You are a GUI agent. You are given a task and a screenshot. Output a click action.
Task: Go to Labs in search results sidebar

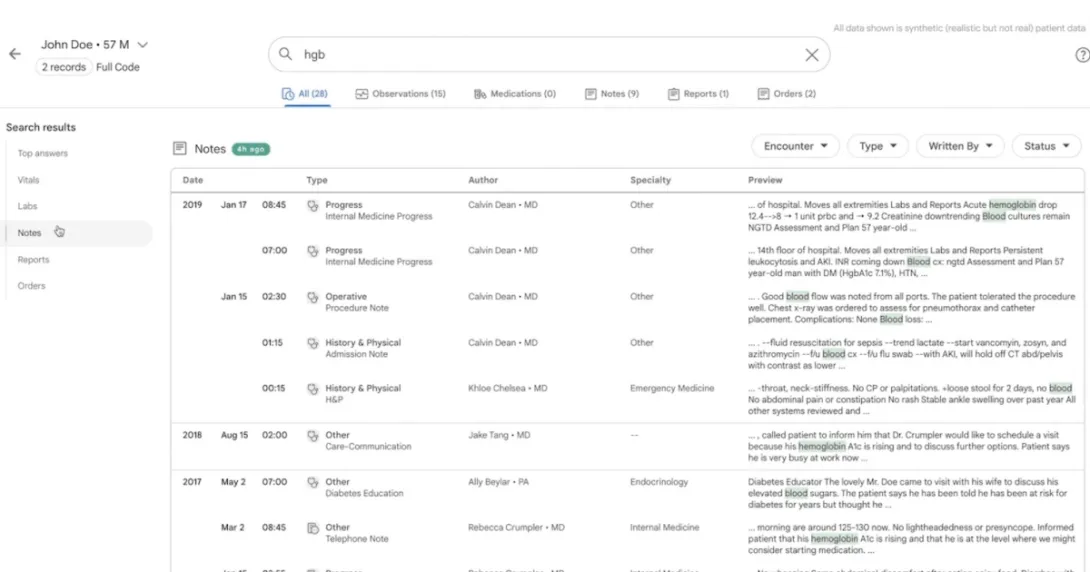[27, 206]
